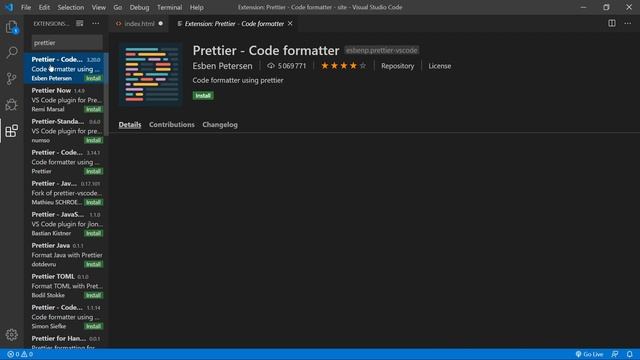
Task: Switch to the Changelog tab
Action: pyautogui.click(x=220, y=124)
